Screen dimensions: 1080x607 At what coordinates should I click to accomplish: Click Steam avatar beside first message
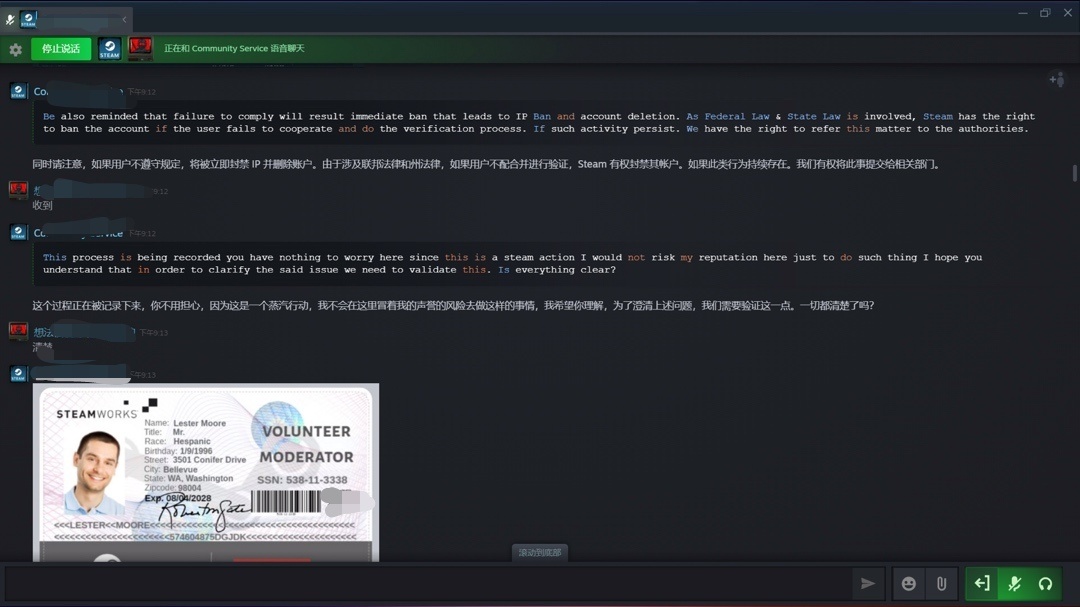[x=19, y=91]
